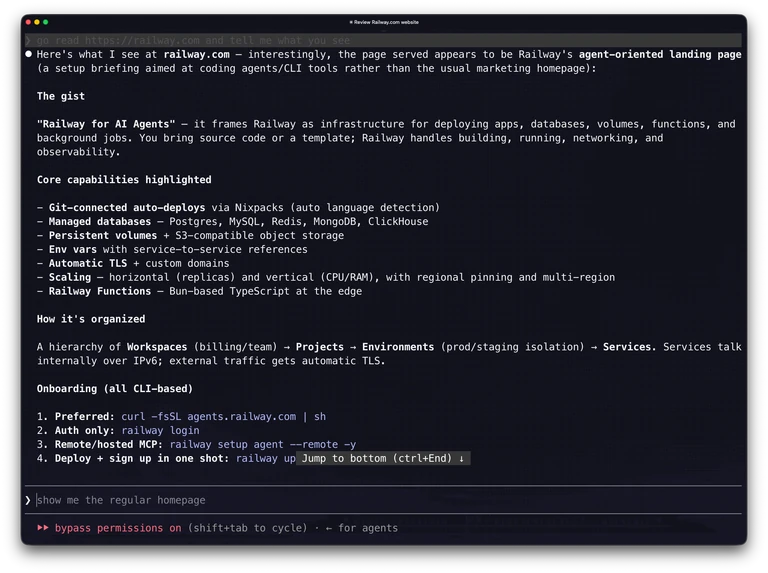Click the prompt chevron before the input
The image size is (768, 573).
click(x=28, y=500)
